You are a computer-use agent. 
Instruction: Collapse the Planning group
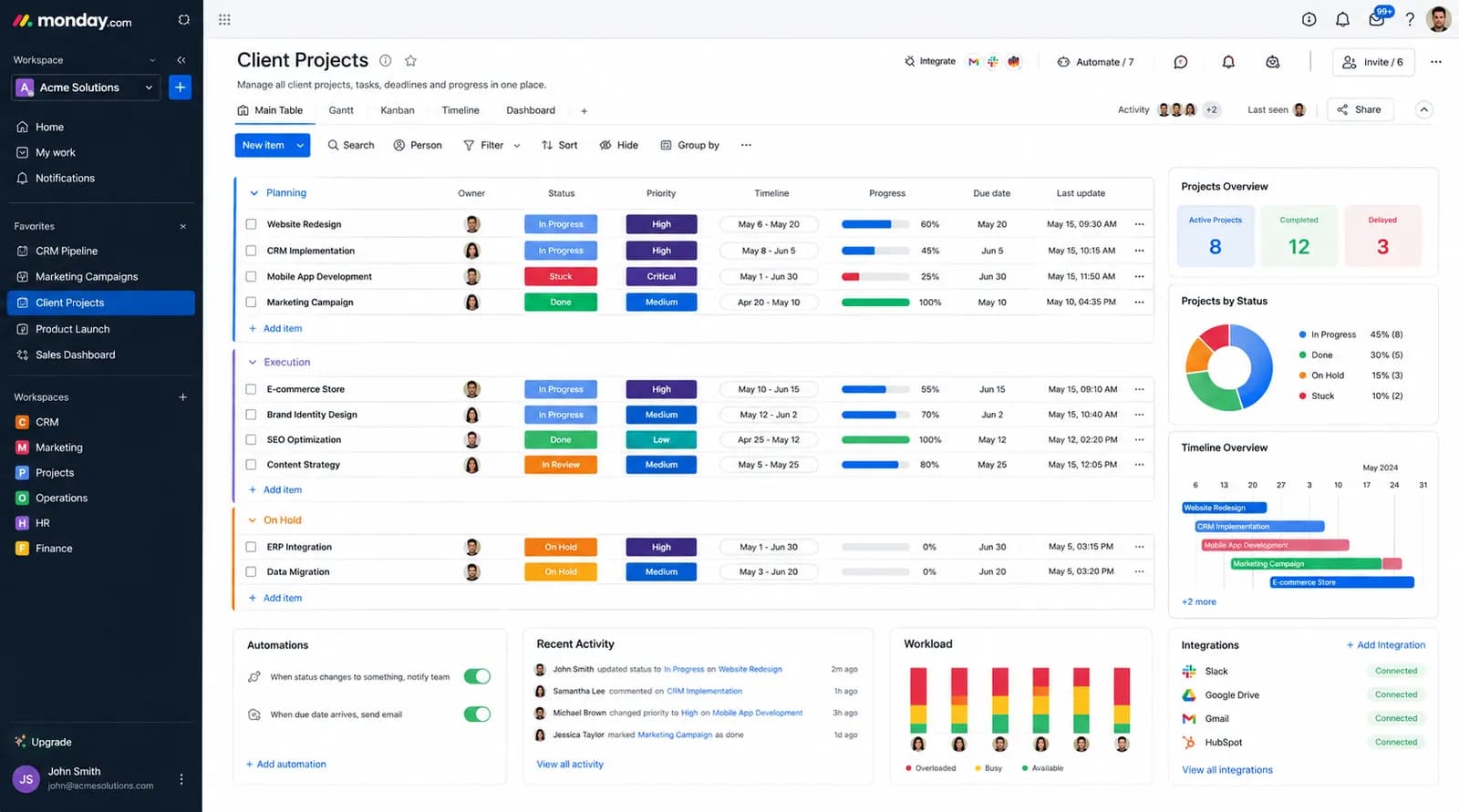pyautogui.click(x=254, y=193)
